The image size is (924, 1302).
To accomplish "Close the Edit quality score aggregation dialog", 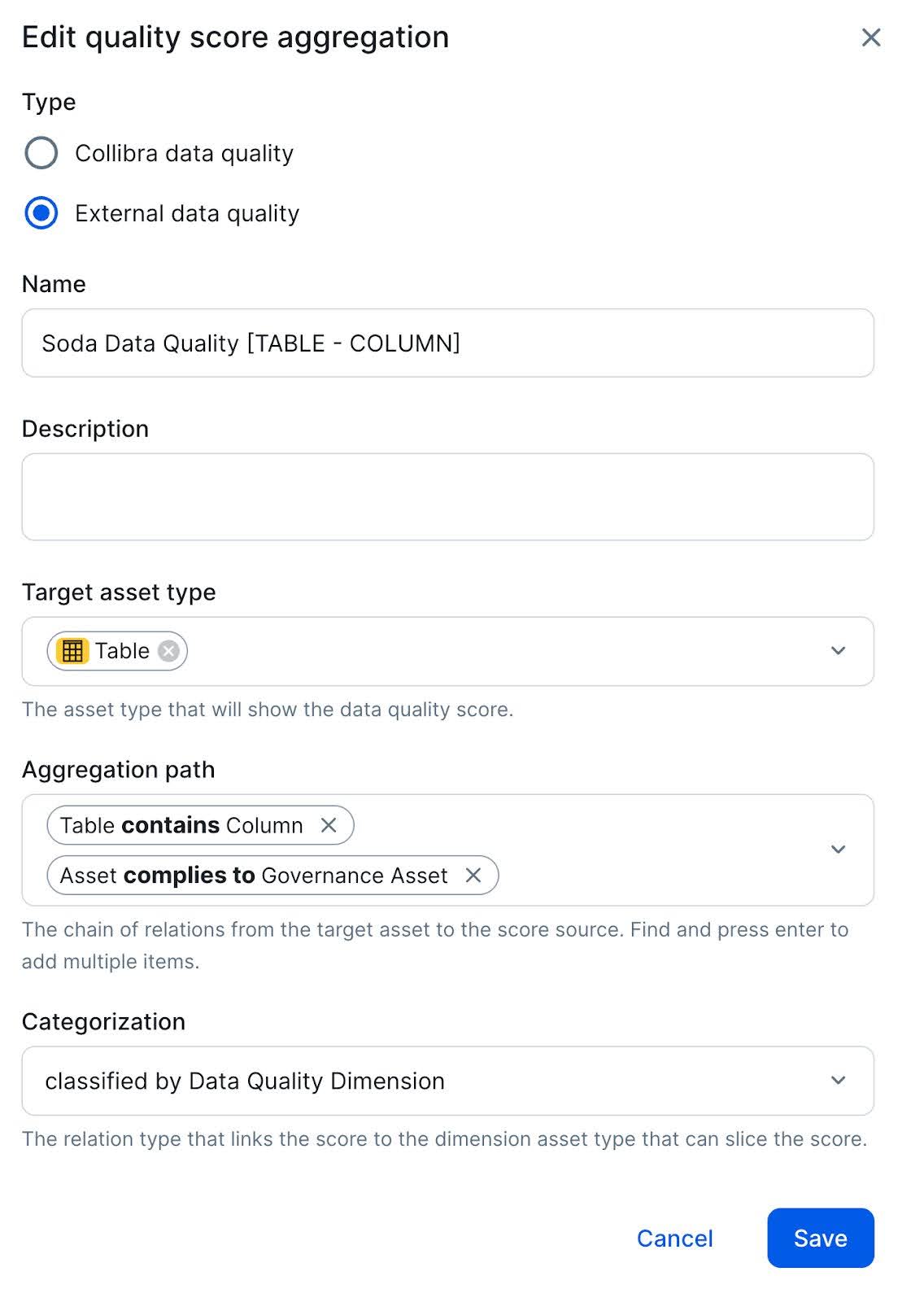I will click(870, 37).
